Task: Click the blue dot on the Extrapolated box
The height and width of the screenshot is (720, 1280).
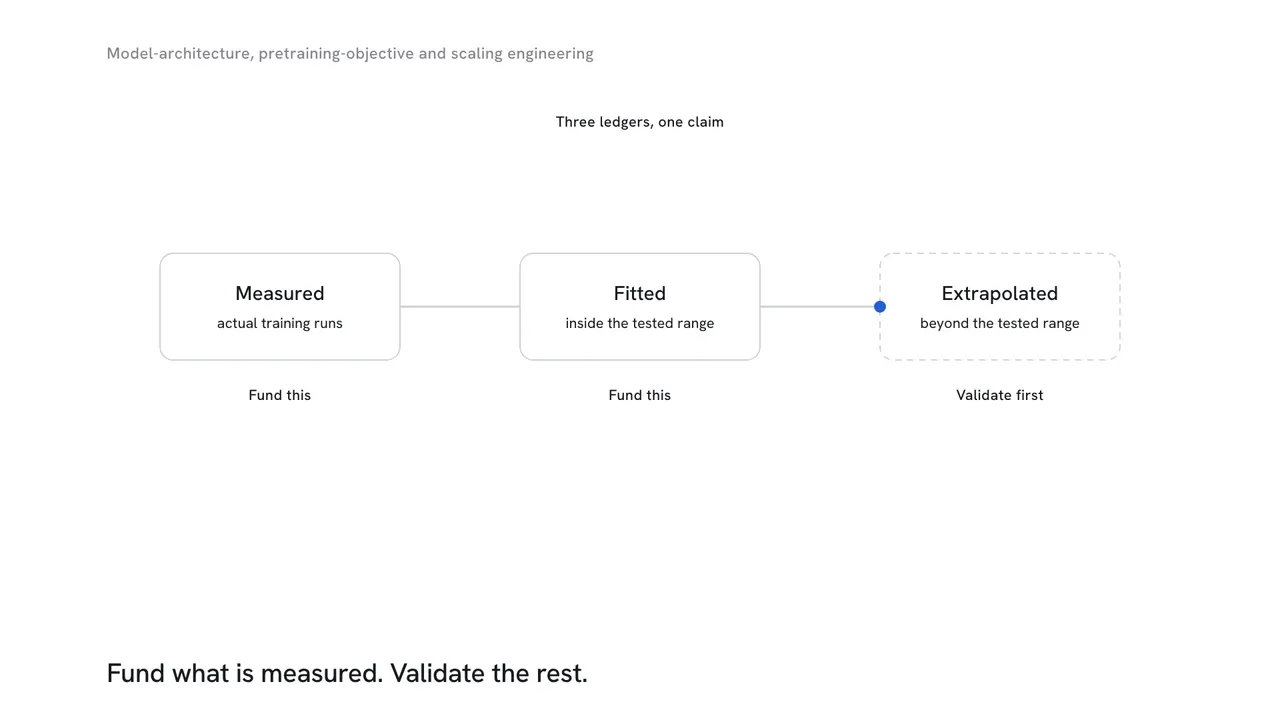Action: 880,307
